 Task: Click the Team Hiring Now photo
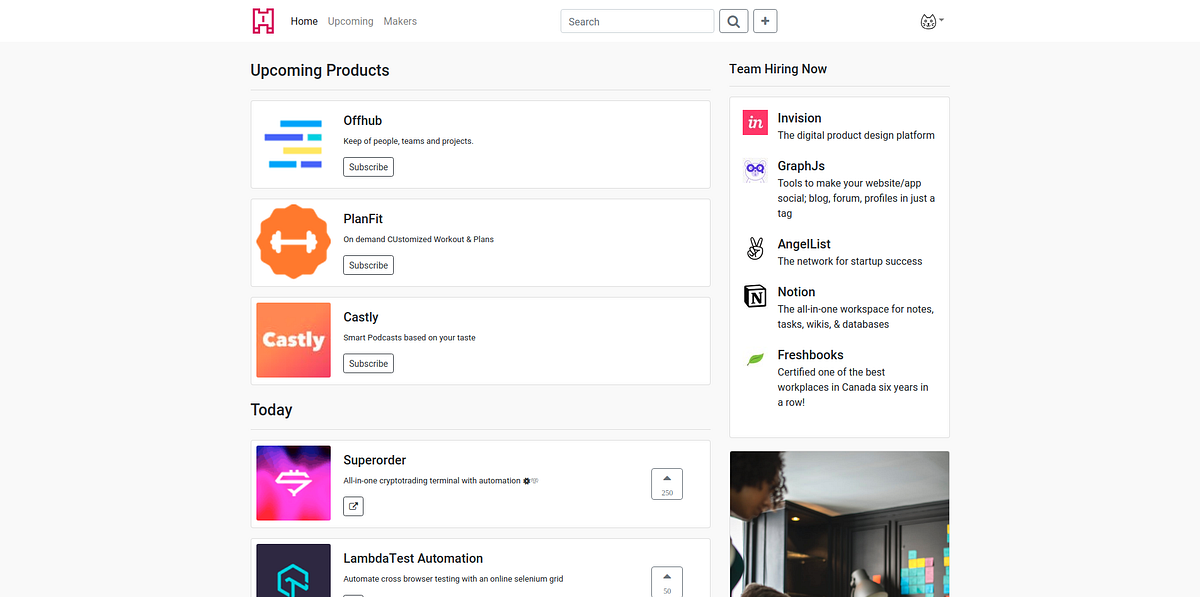click(840, 523)
